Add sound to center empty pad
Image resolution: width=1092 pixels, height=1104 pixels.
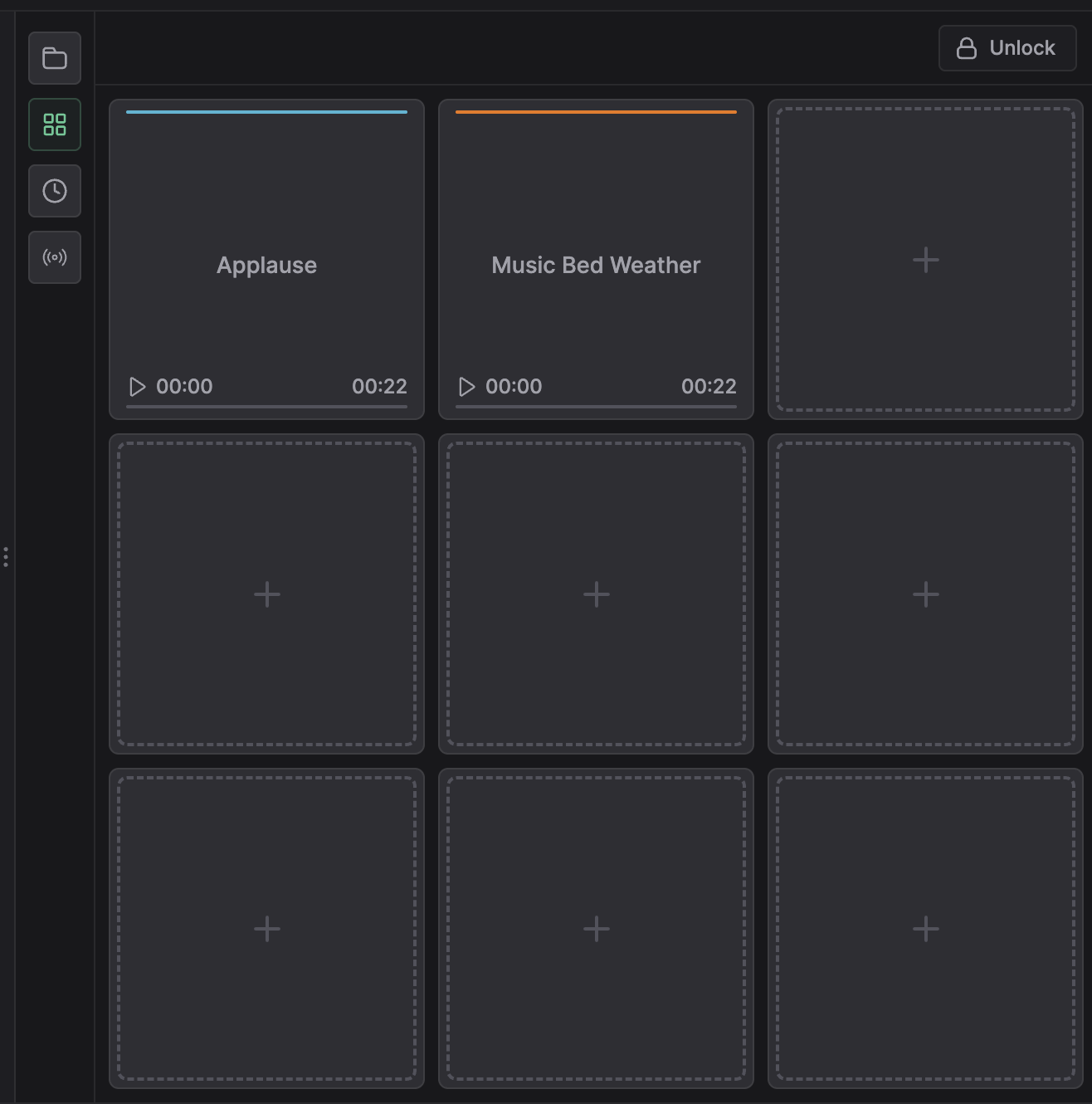[596, 594]
